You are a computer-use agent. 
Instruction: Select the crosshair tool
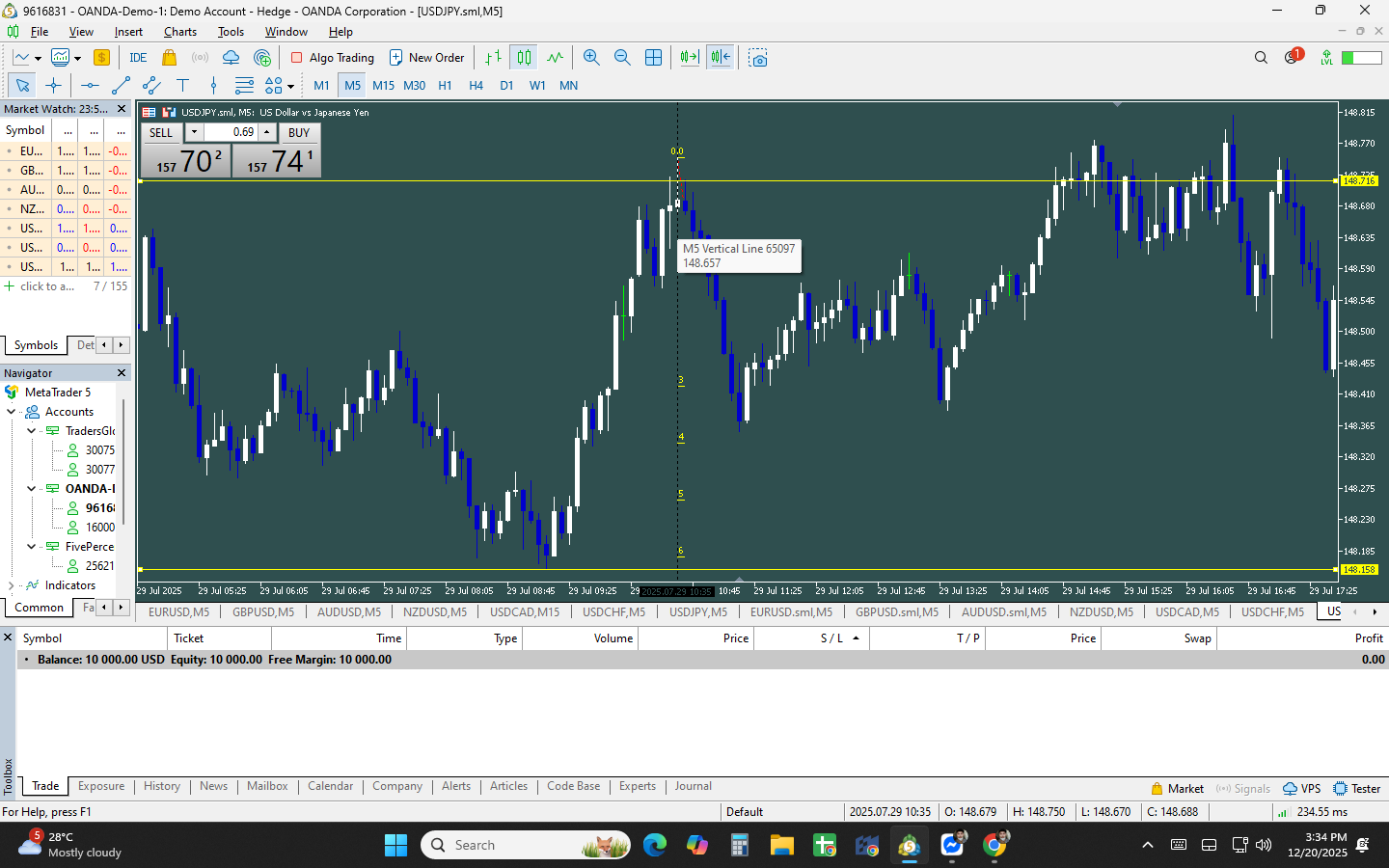(53, 86)
